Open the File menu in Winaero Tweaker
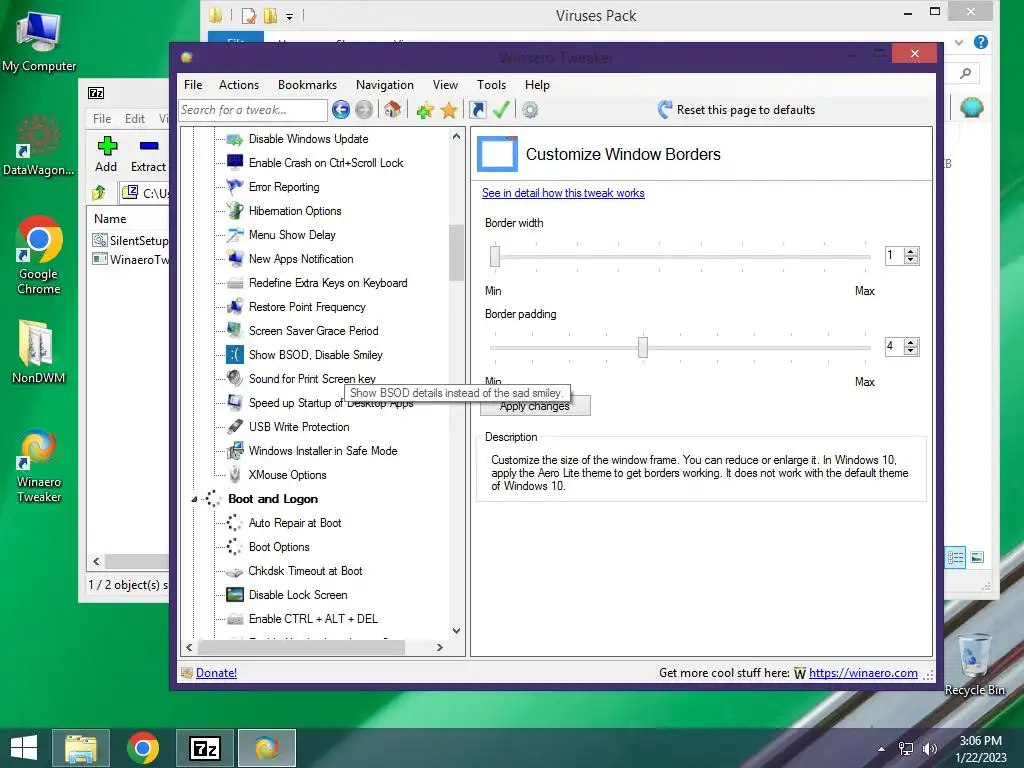Viewport: 1024px width, 768px height. [193, 85]
